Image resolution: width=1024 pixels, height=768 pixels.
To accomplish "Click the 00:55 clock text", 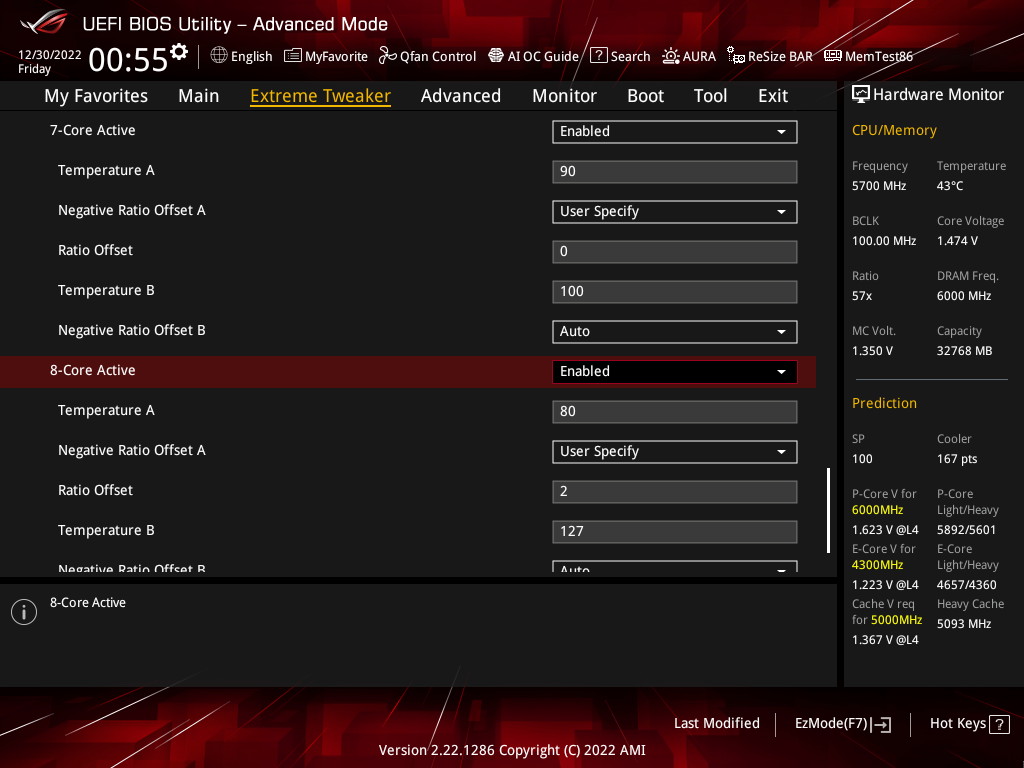I will point(128,60).
